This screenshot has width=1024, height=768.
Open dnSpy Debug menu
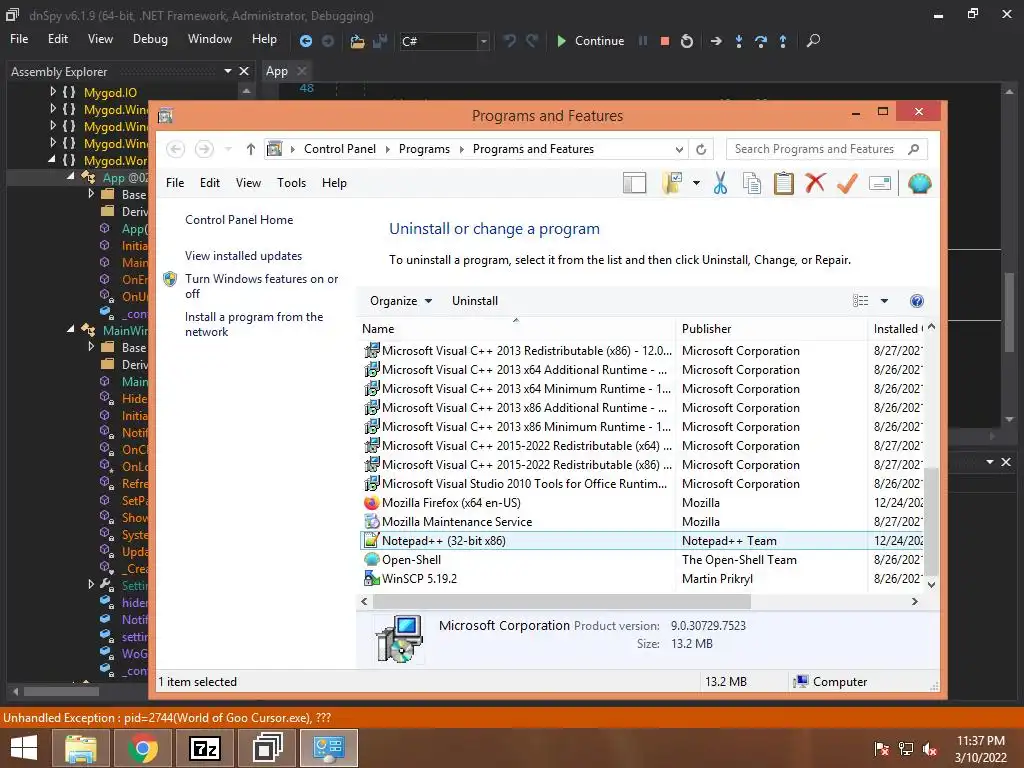tap(150, 39)
